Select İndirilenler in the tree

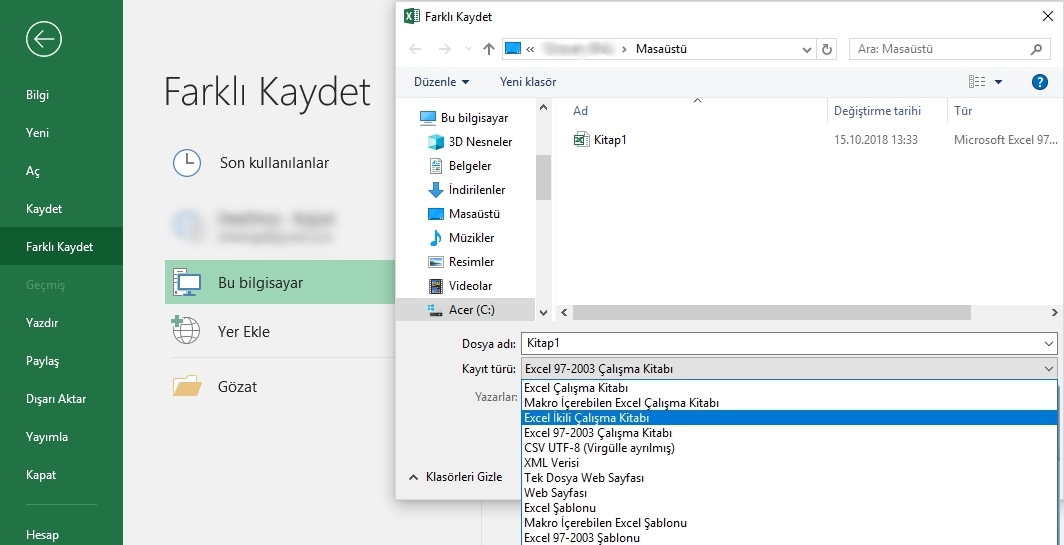point(476,190)
